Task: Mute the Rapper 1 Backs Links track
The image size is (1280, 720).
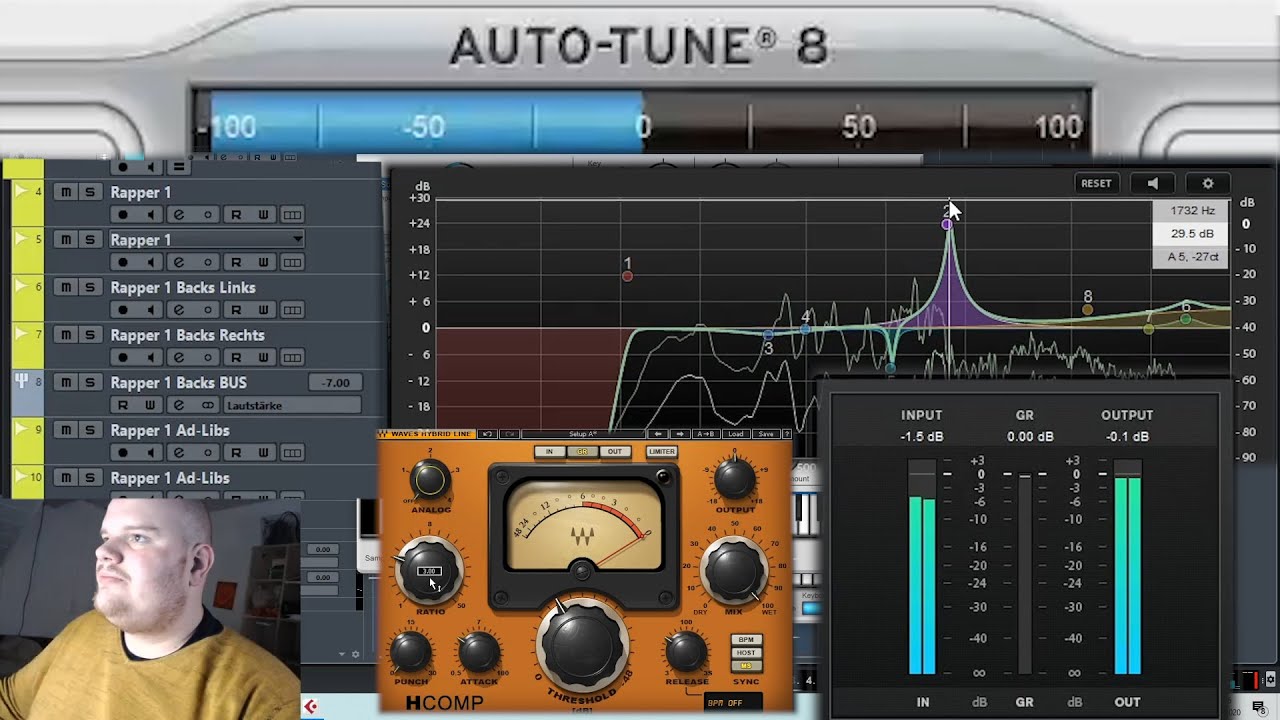Action: click(x=66, y=287)
